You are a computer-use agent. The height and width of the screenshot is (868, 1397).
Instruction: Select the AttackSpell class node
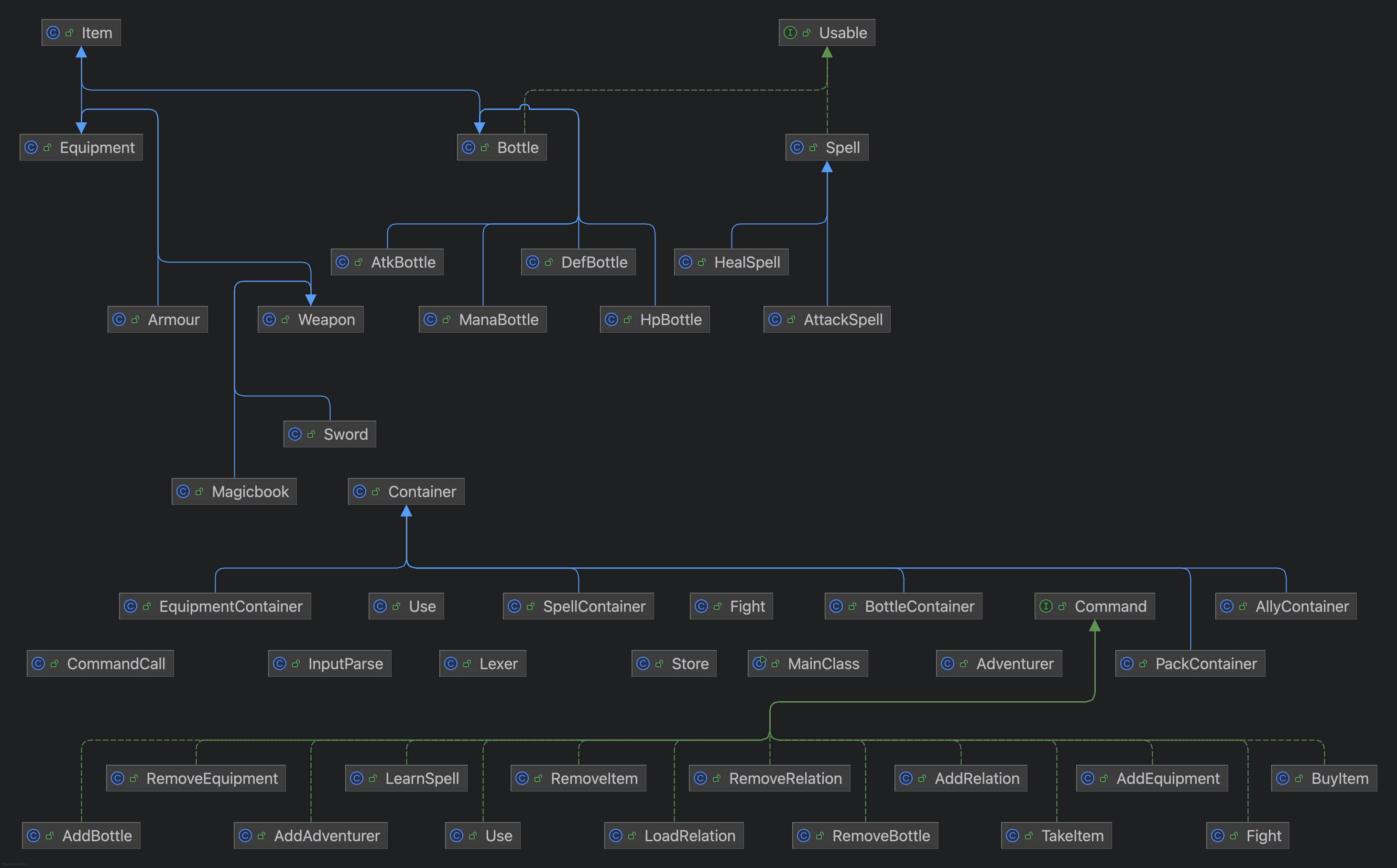coord(827,320)
